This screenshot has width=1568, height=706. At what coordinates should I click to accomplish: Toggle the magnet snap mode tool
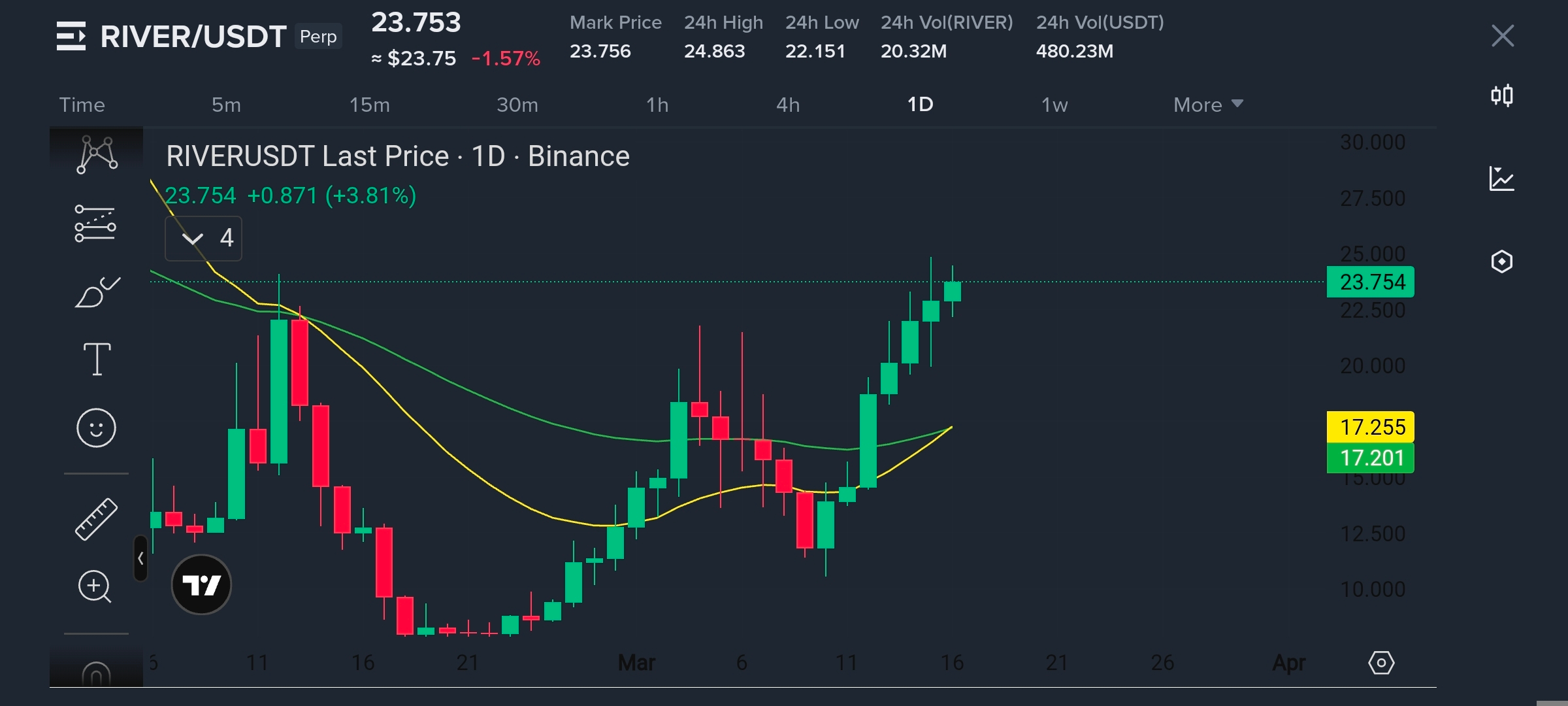[x=96, y=673]
